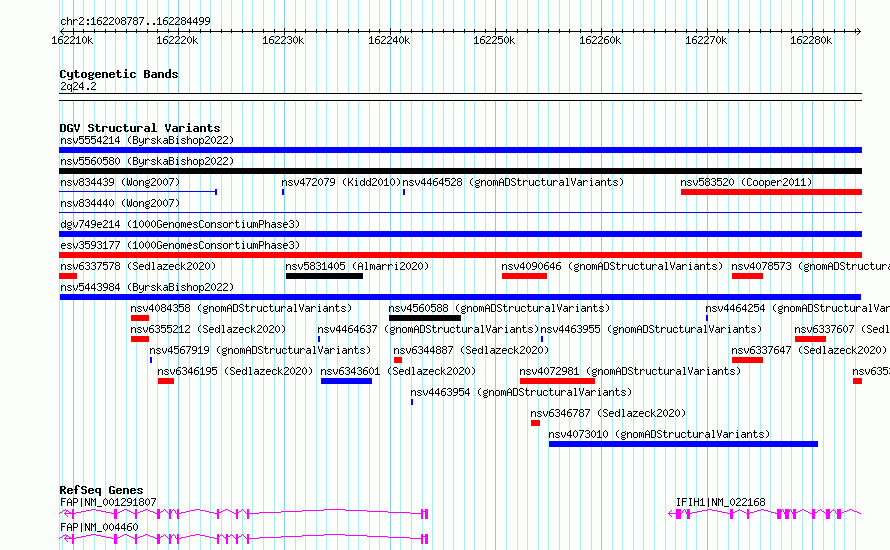Viewport: 890px width, 550px height.
Task: Click the black bar under nsv5831405 (Almarri2020)
Action: (324, 276)
